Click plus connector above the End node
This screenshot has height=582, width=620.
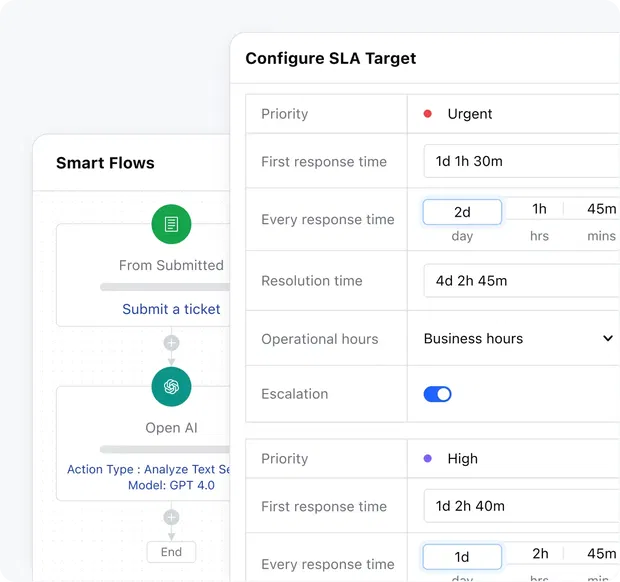coord(171,517)
